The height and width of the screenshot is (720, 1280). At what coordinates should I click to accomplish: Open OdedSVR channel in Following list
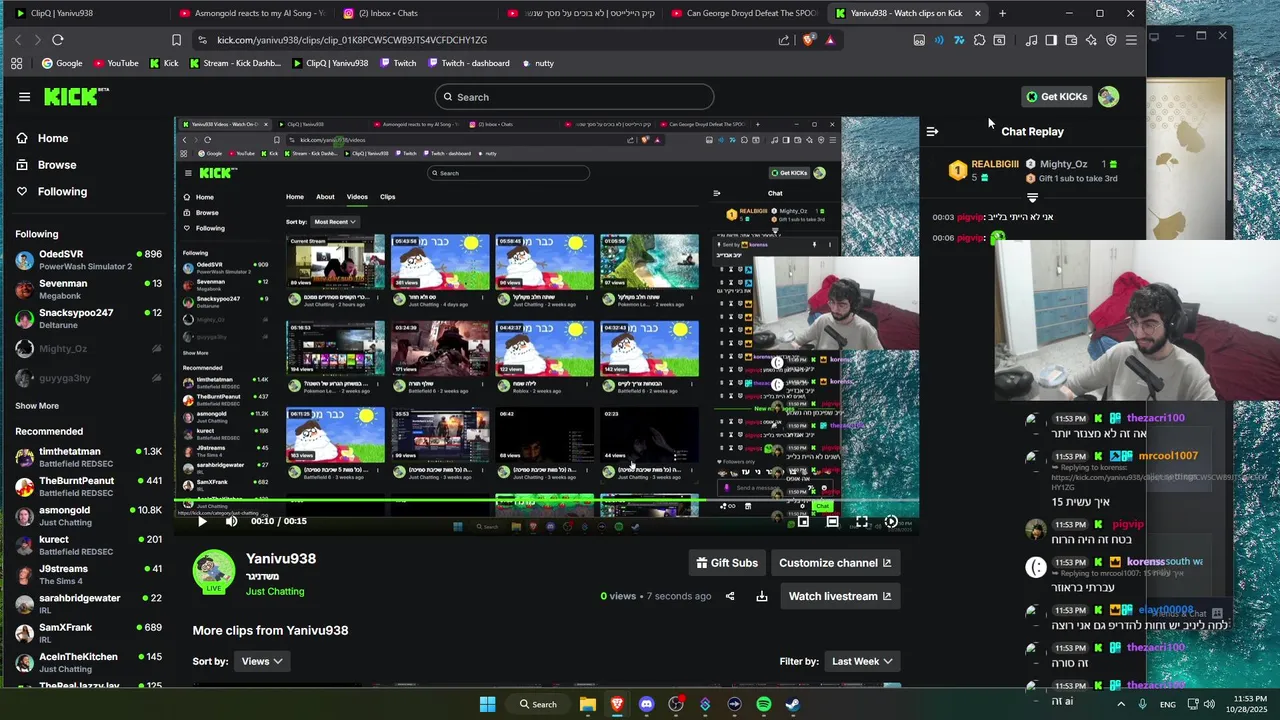click(88, 260)
